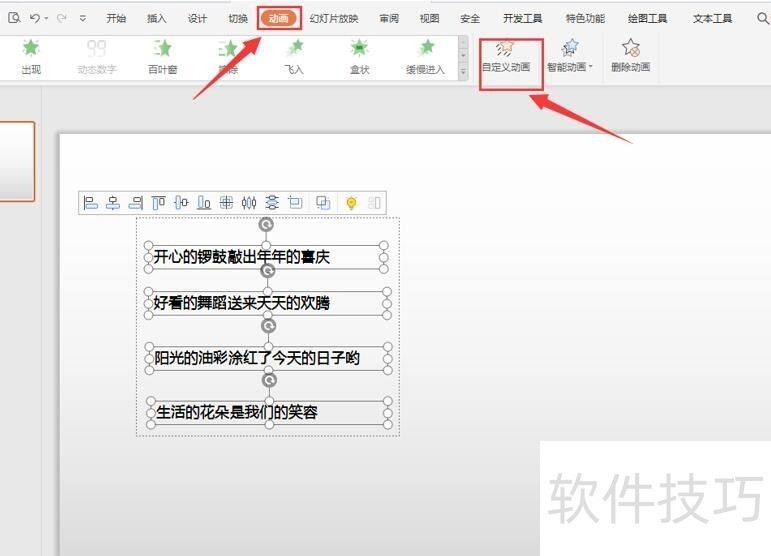Switch to the 切换 transitions tab

coord(238,19)
